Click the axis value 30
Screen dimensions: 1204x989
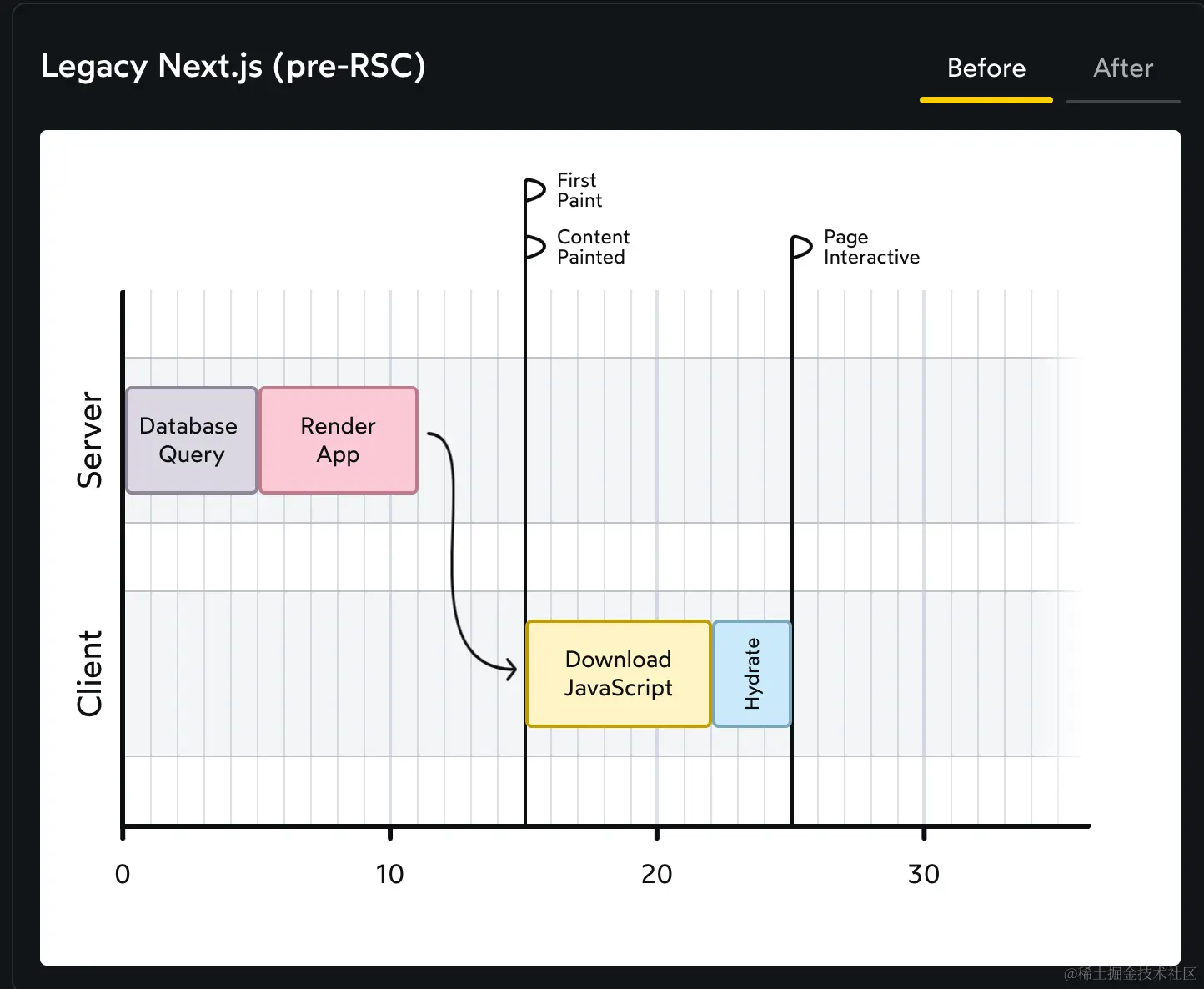click(923, 874)
